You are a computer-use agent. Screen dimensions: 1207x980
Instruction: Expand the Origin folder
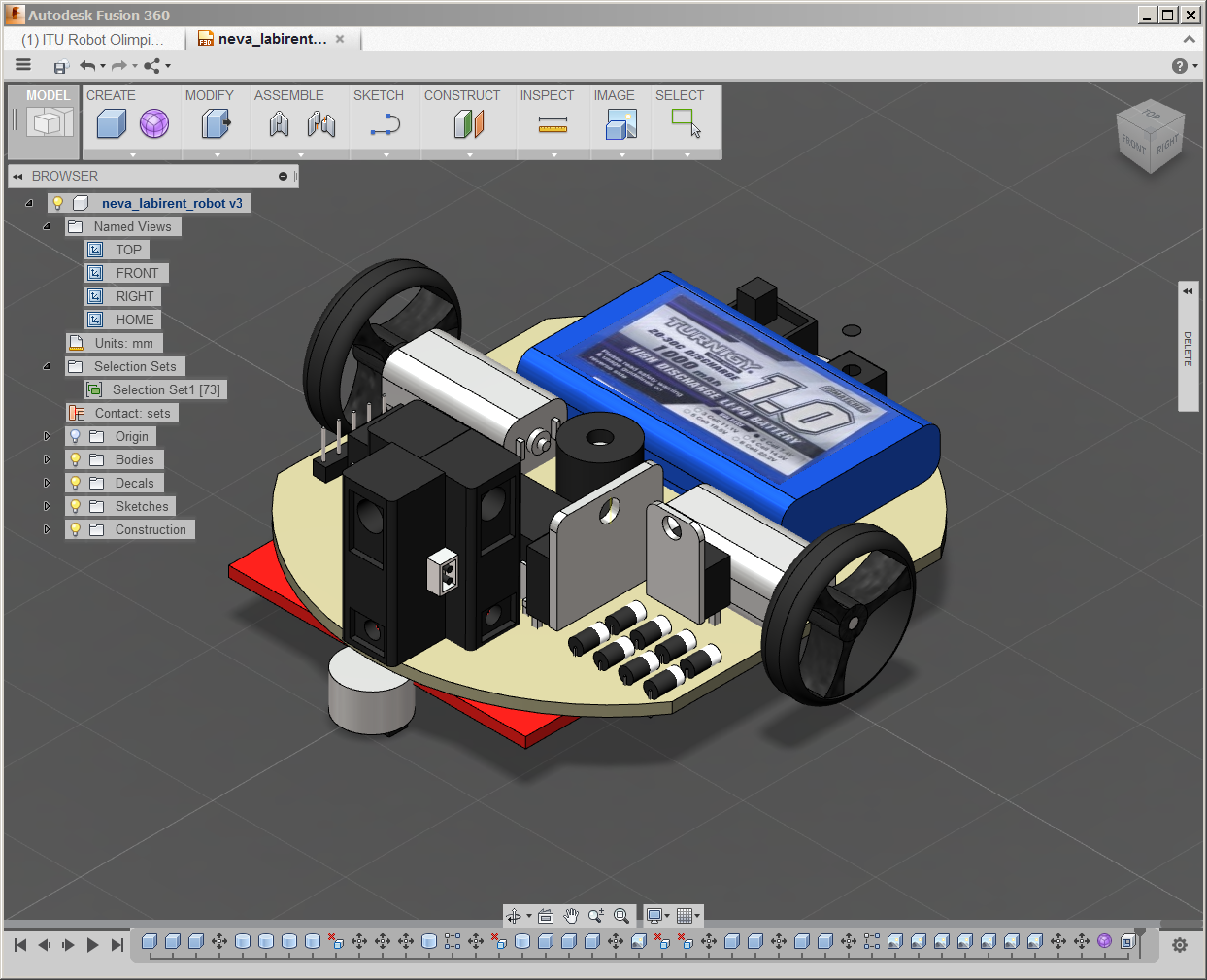pos(47,436)
